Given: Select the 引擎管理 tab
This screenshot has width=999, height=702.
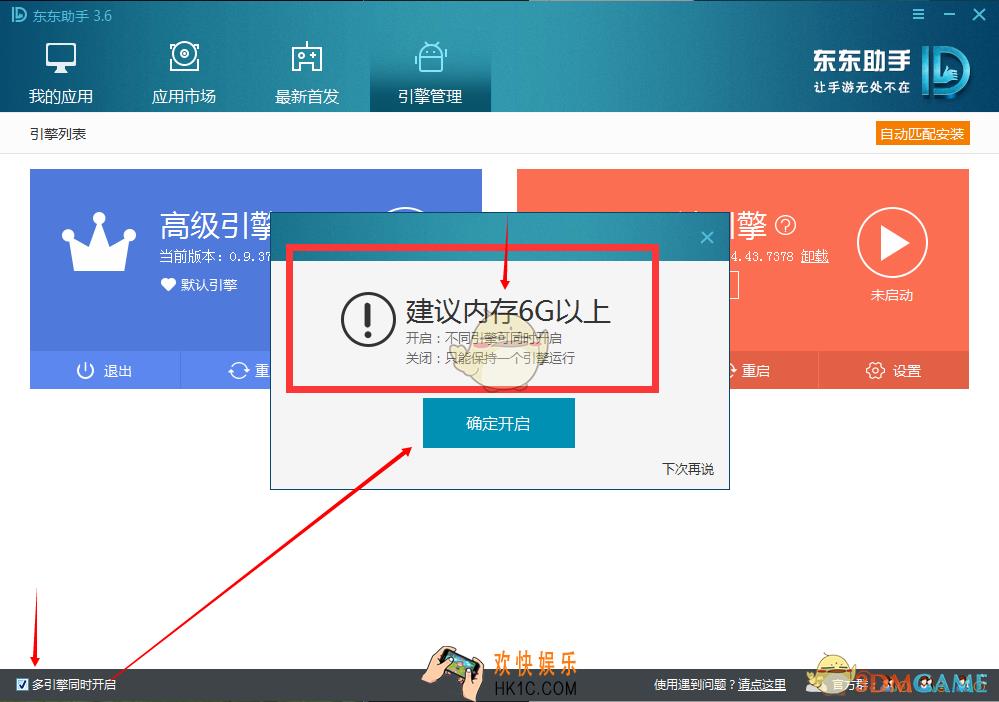Looking at the screenshot, I should (430, 73).
